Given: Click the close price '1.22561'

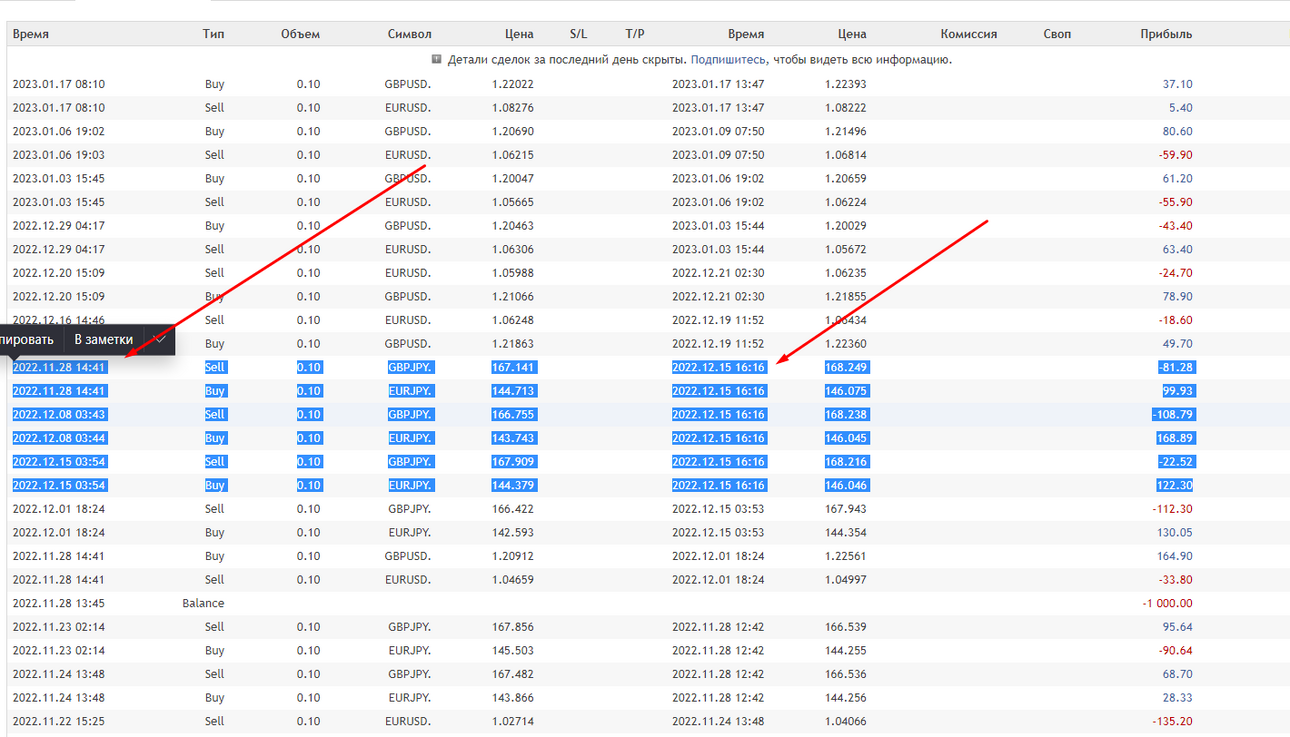Looking at the screenshot, I should [x=846, y=556].
